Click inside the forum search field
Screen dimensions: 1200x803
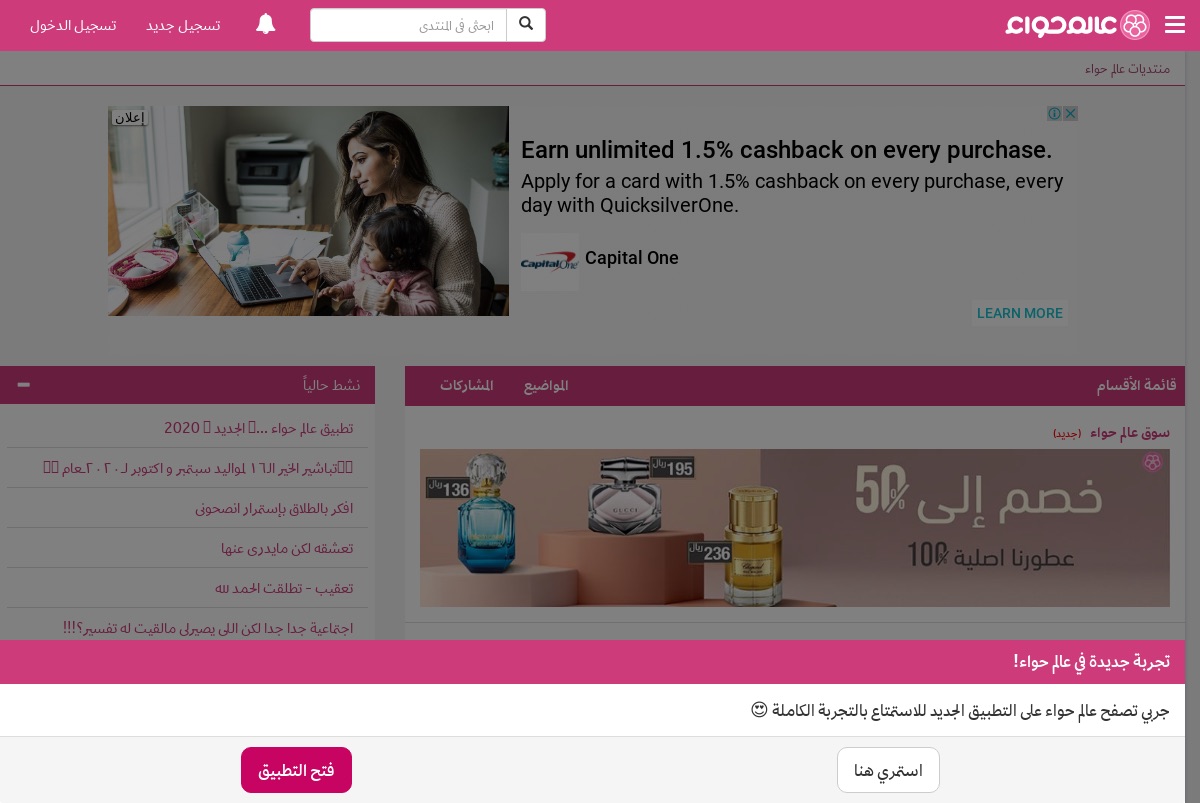408,25
